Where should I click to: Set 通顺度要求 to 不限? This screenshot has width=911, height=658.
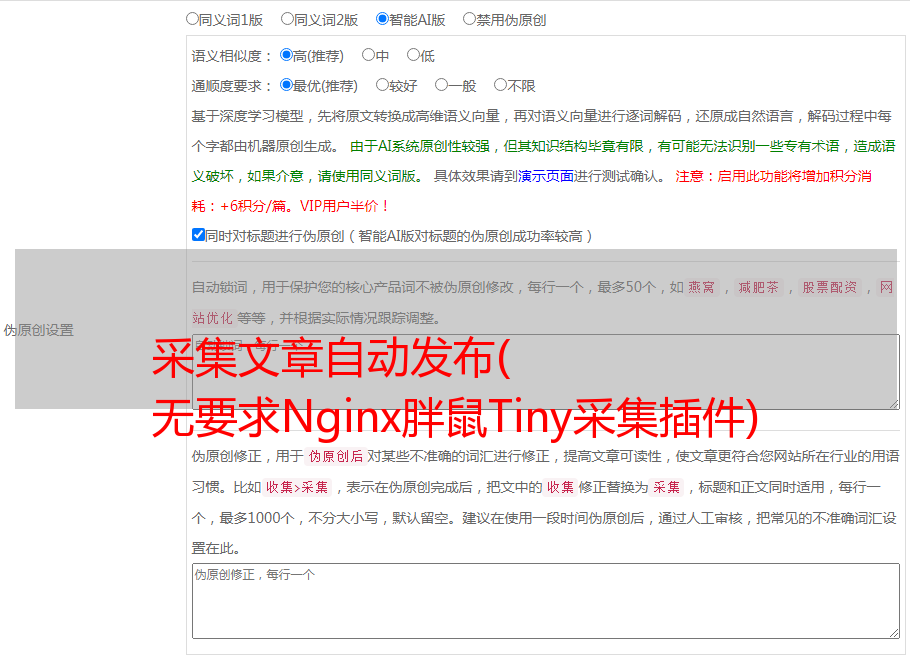(500, 85)
